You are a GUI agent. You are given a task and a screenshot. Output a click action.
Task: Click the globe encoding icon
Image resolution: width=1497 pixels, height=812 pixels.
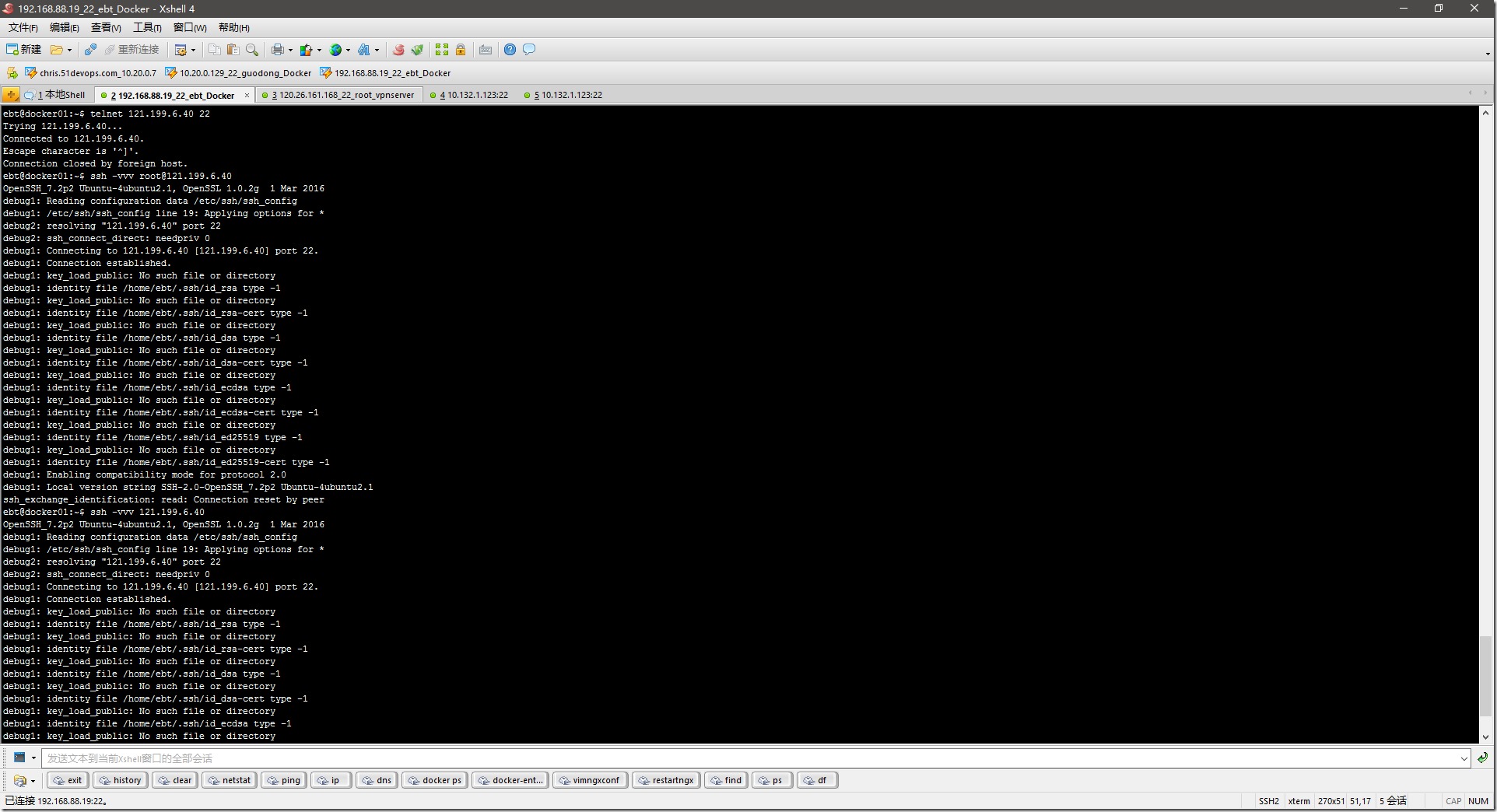click(335, 50)
